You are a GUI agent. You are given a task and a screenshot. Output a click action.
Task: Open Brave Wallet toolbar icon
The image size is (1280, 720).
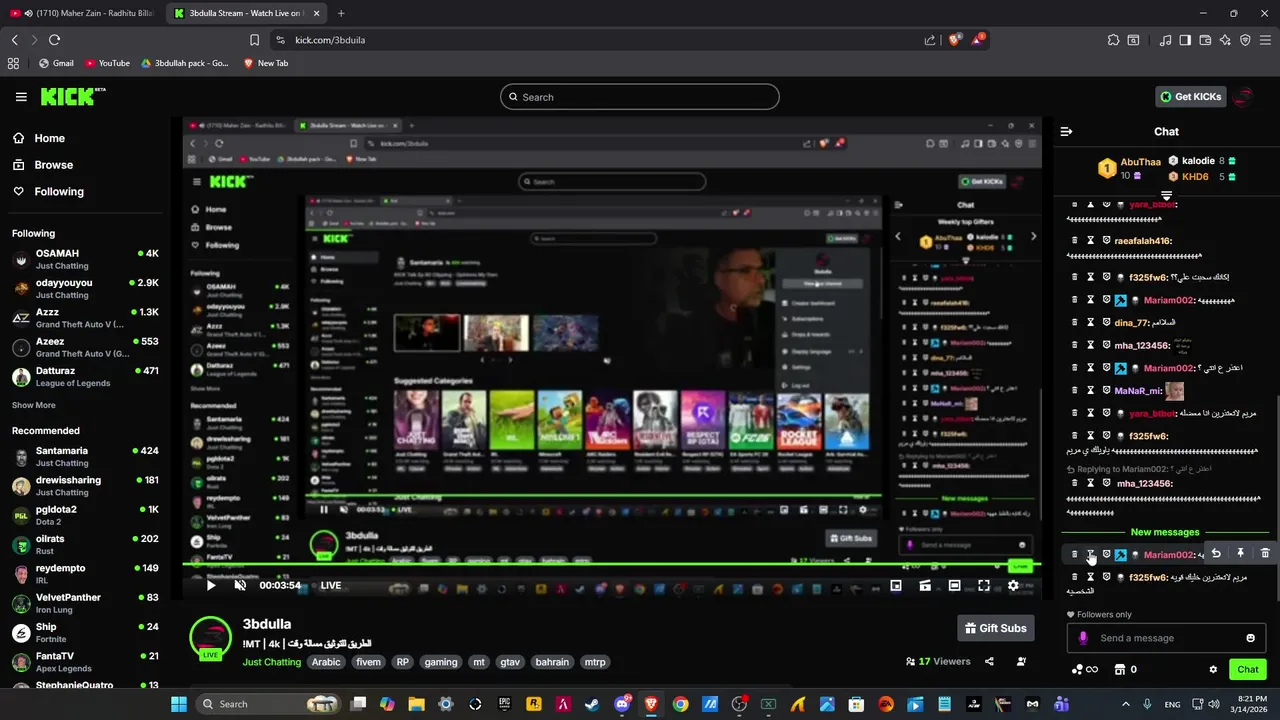1206,40
